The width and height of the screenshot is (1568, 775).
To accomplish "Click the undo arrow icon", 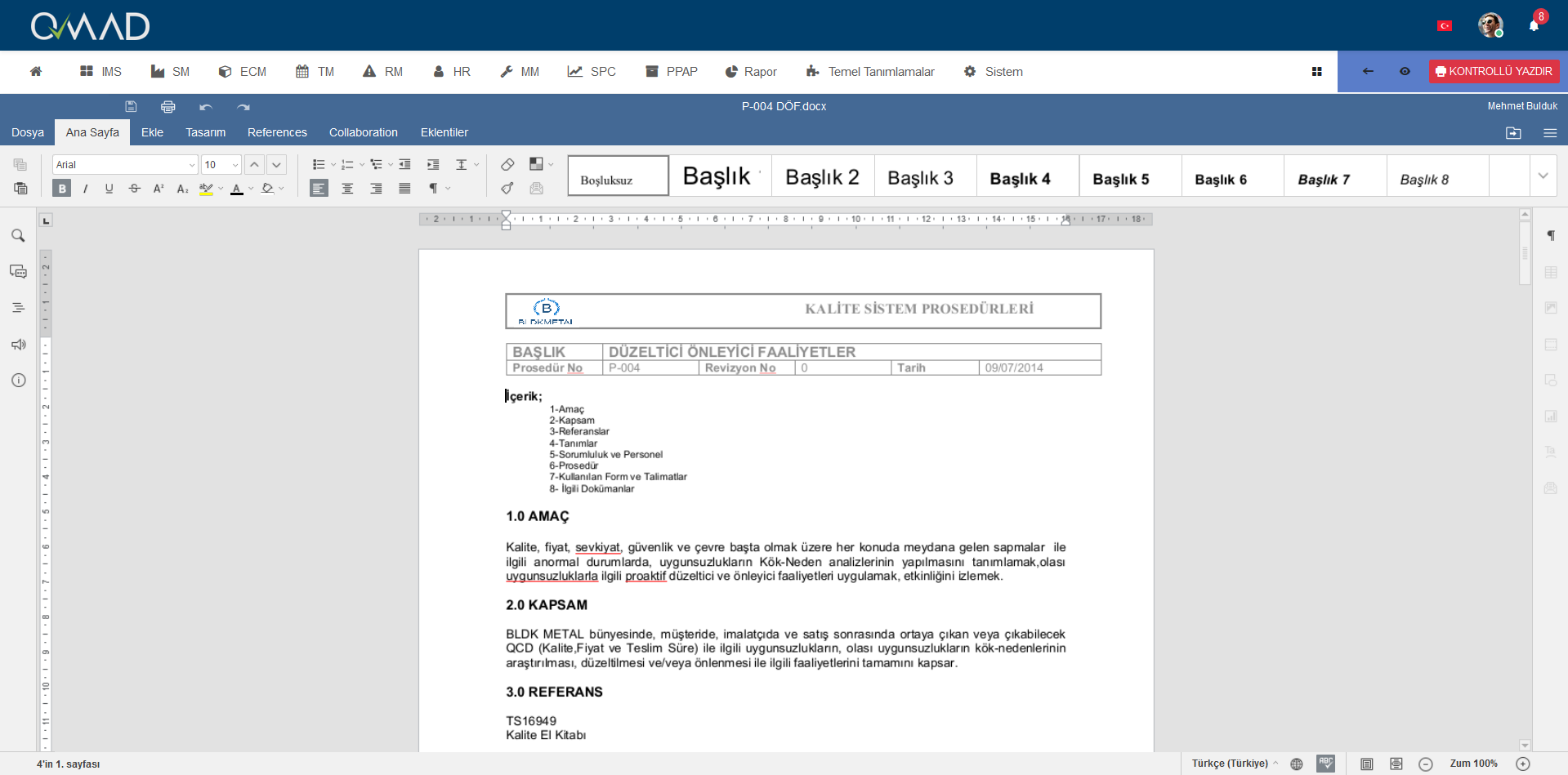I will click(205, 106).
